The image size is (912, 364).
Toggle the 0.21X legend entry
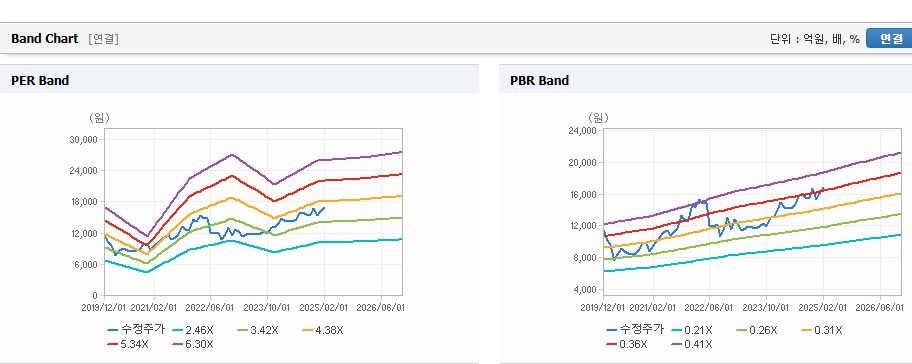click(x=692, y=330)
